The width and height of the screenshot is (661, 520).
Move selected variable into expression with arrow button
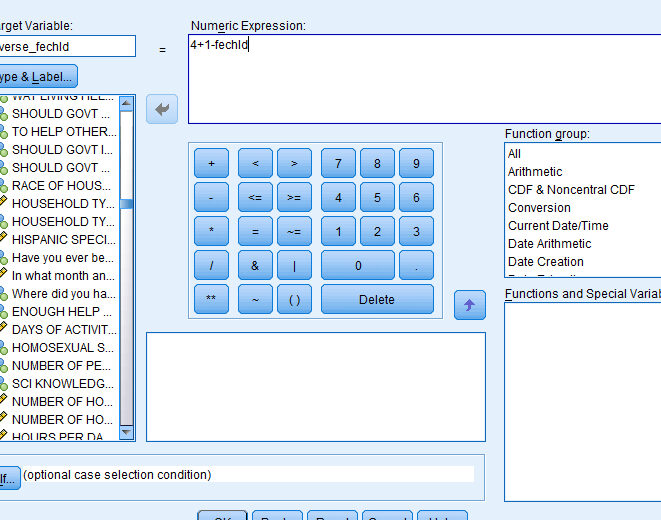tap(162, 109)
